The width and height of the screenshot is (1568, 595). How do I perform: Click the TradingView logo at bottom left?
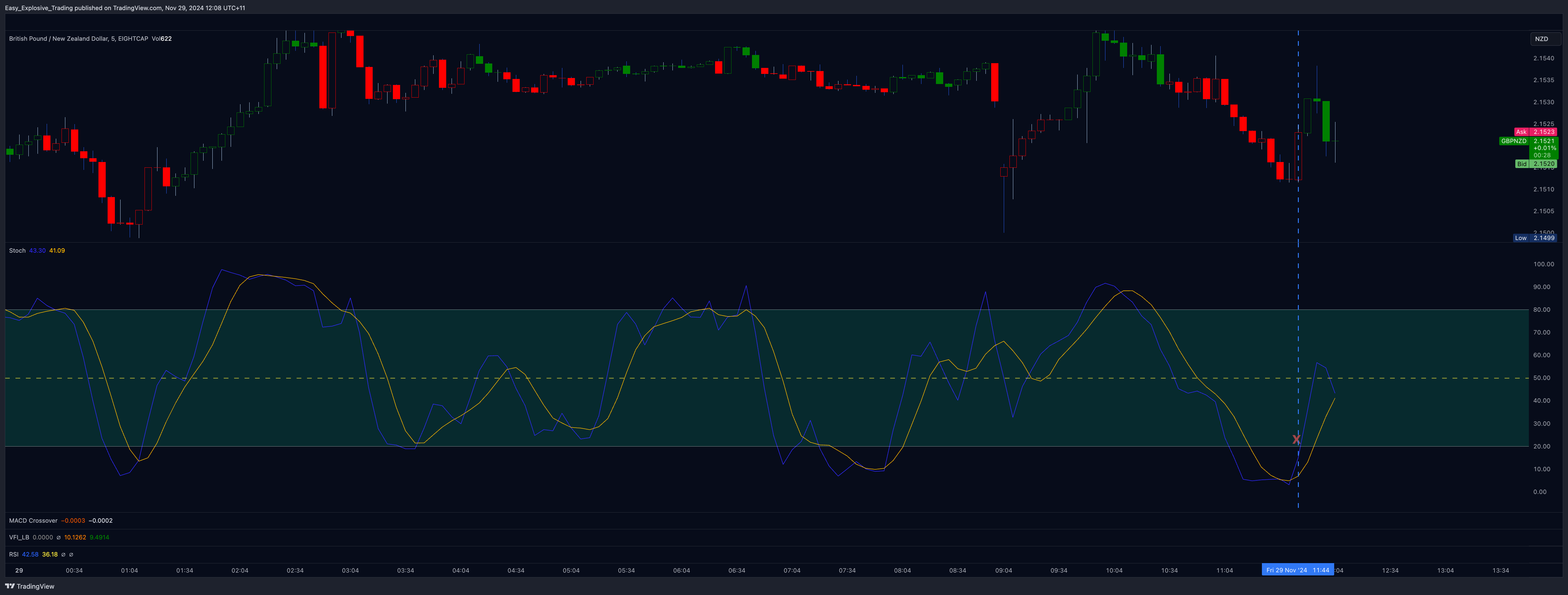click(29, 586)
